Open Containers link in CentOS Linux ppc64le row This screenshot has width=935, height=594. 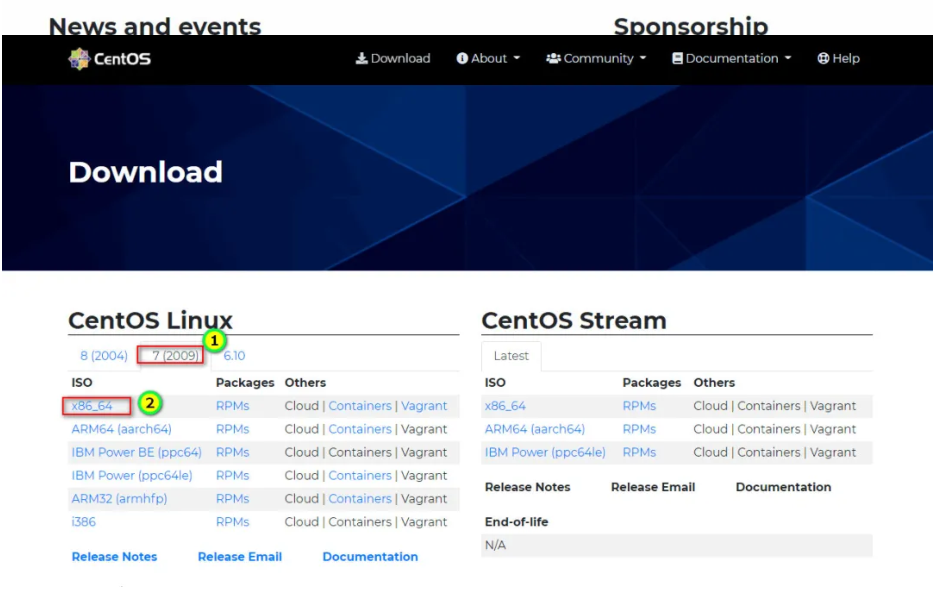coord(360,476)
